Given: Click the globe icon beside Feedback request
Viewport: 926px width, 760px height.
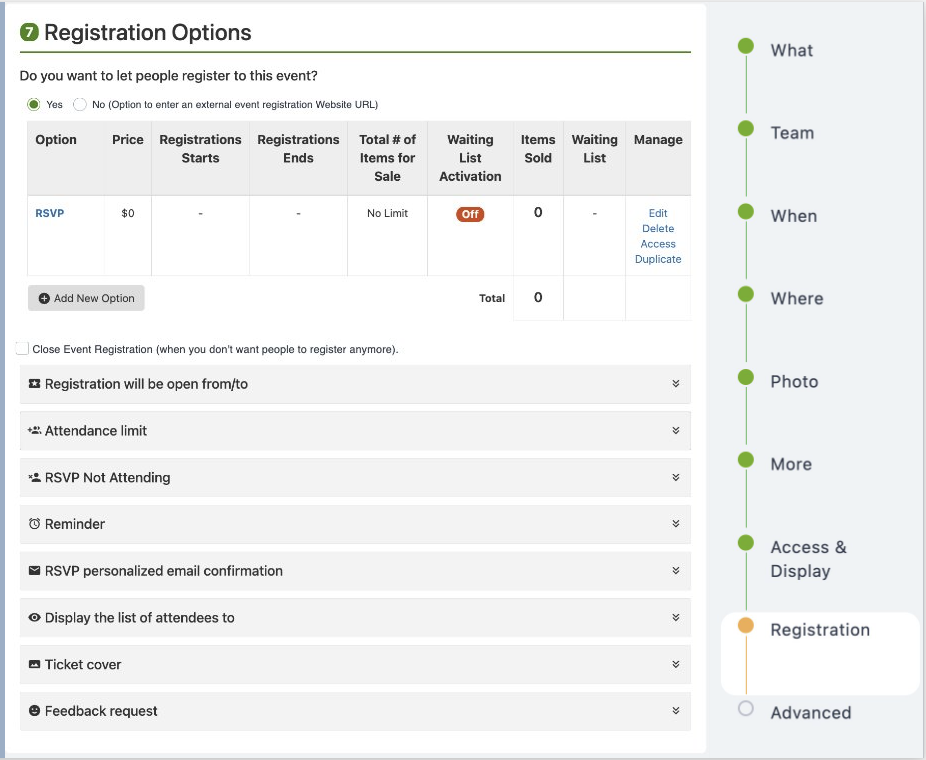Looking at the screenshot, I should coord(32,711).
